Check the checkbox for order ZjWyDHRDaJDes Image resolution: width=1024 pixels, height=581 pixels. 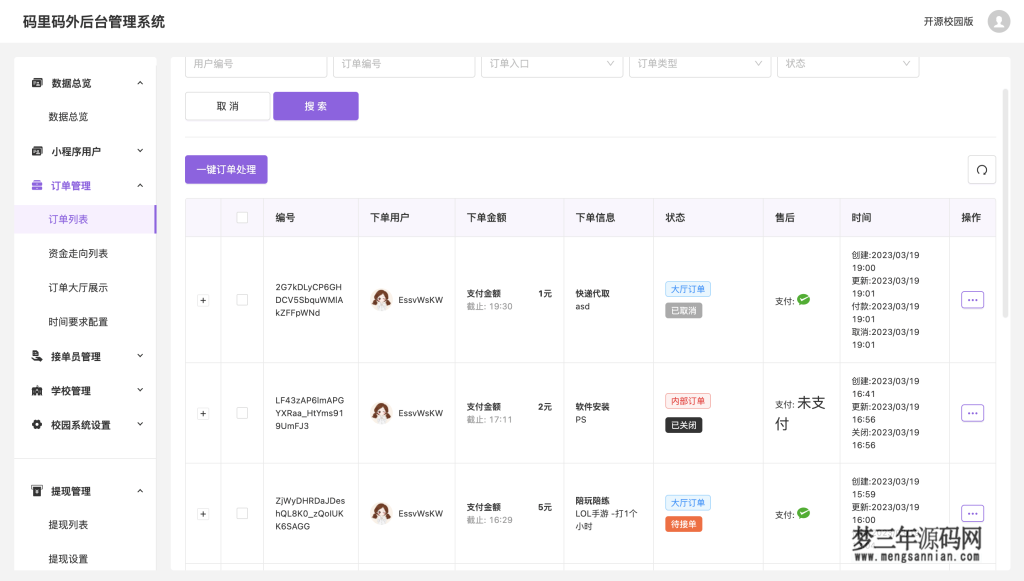pyautogui.click(x=241, y=513)
